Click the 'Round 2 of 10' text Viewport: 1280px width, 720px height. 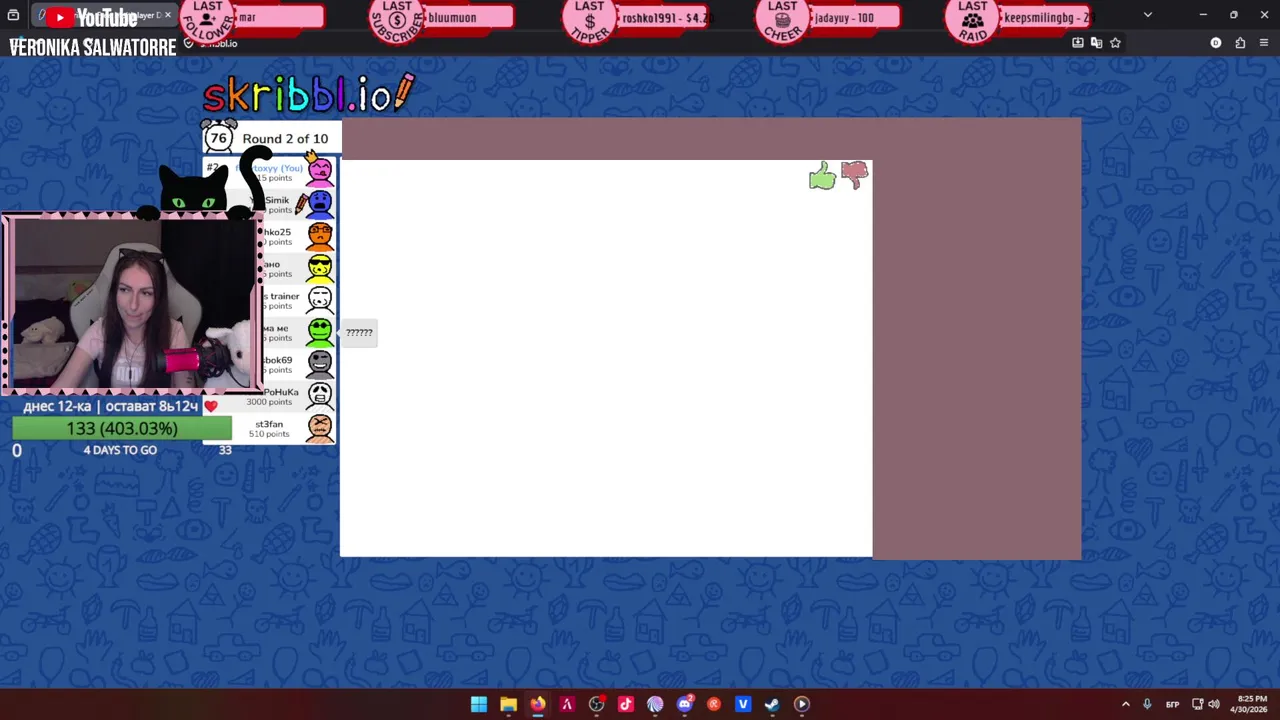point(285,139)
